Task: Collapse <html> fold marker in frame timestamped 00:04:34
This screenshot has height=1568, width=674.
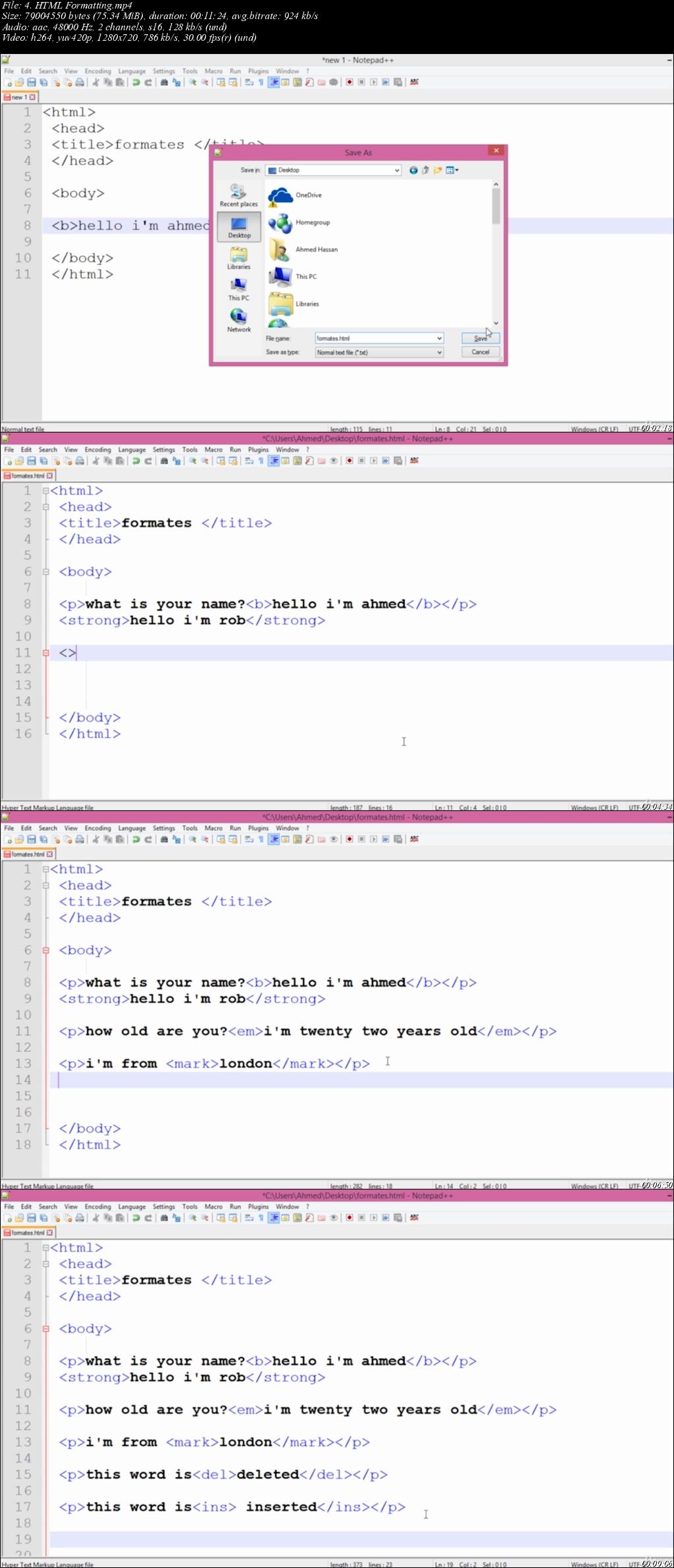Action: tap(46, 491)
